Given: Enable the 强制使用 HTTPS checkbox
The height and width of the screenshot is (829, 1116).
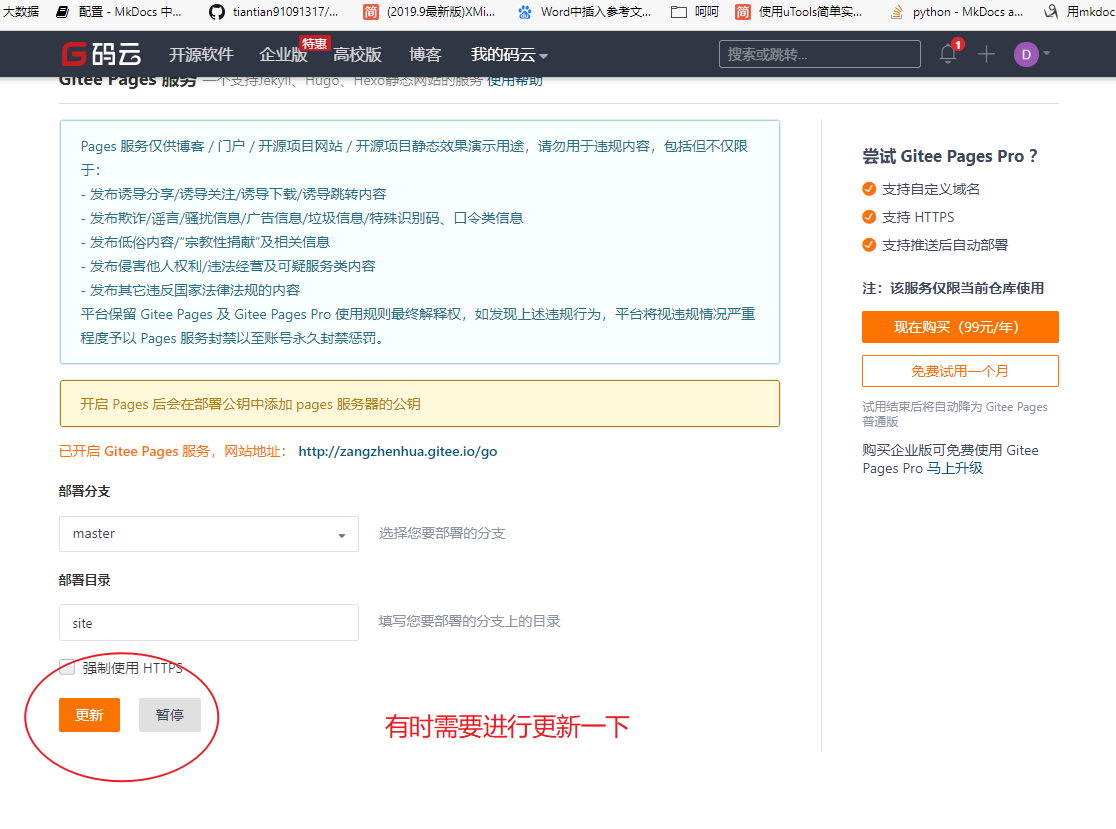Looking at the screenshot, I should click(x=67, y=667).
